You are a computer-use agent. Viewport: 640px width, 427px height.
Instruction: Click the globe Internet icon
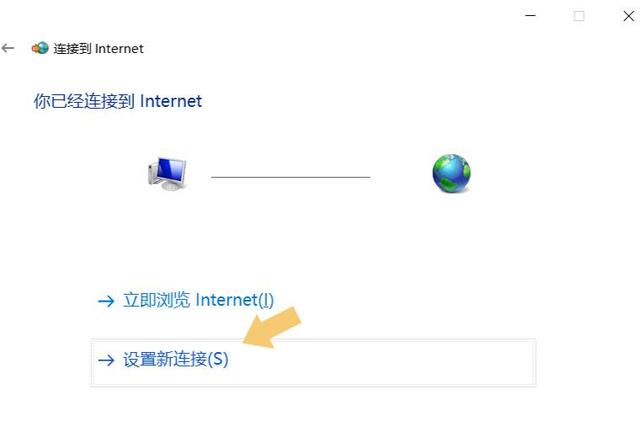coord(451,173)
